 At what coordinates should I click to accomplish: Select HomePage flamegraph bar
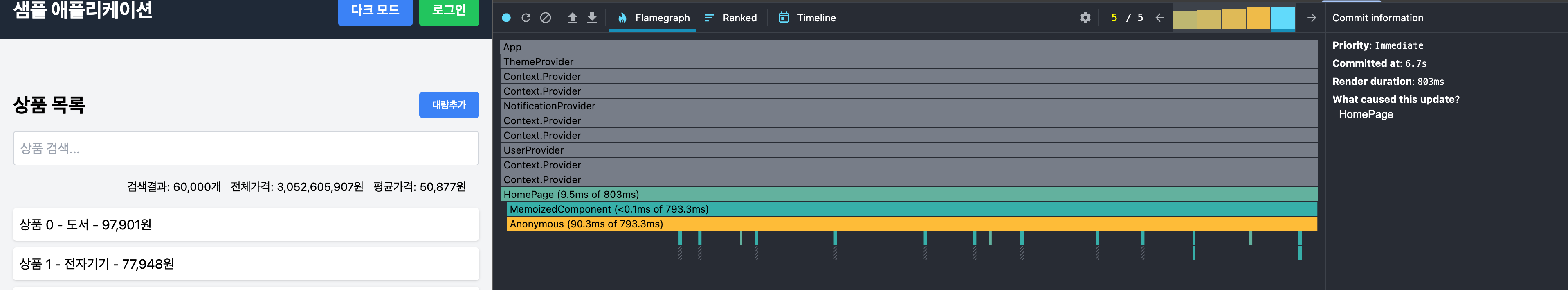tap(909, 194)
